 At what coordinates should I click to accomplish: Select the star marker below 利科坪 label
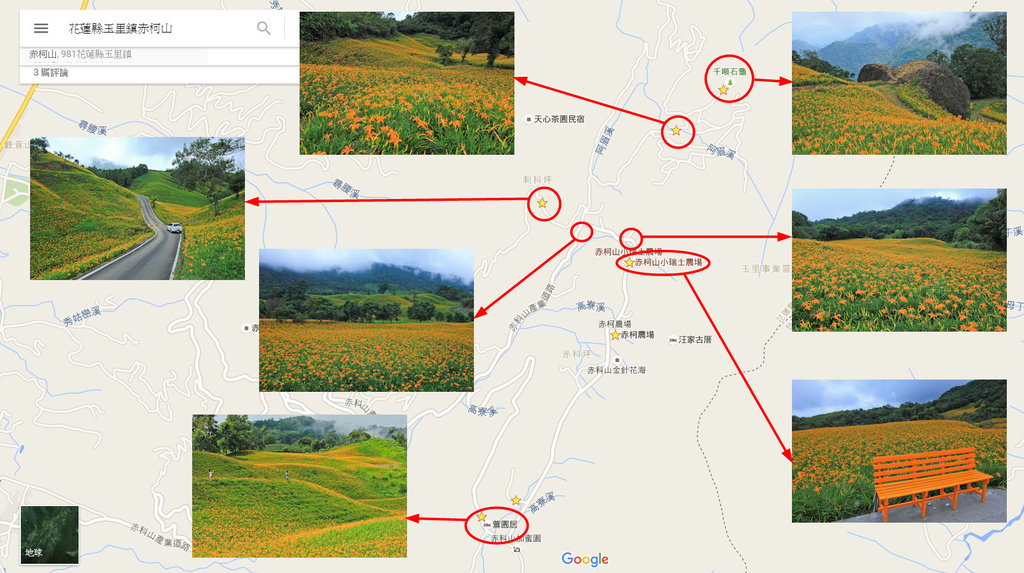click(x=542, y=203)
